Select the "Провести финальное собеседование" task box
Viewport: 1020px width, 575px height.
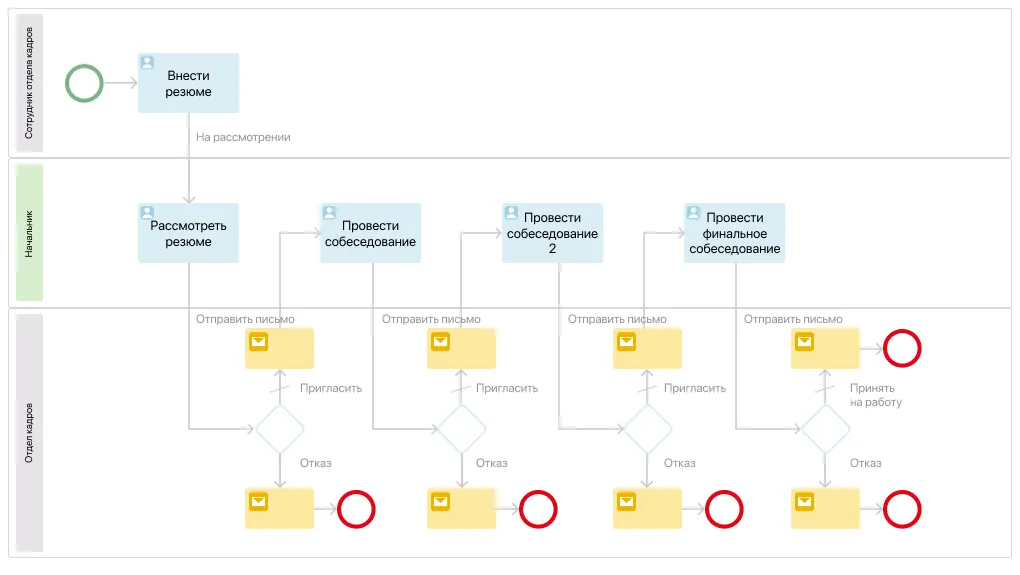pos(735,234)
